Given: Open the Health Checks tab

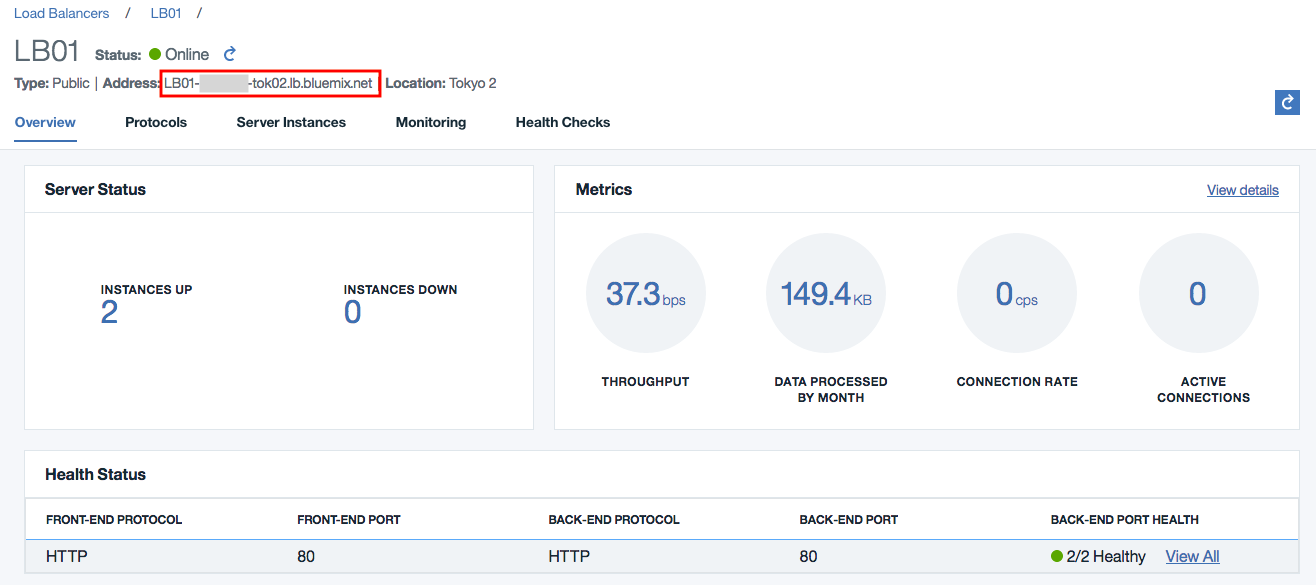Looking at the screenshot, I should pos(562,122).
